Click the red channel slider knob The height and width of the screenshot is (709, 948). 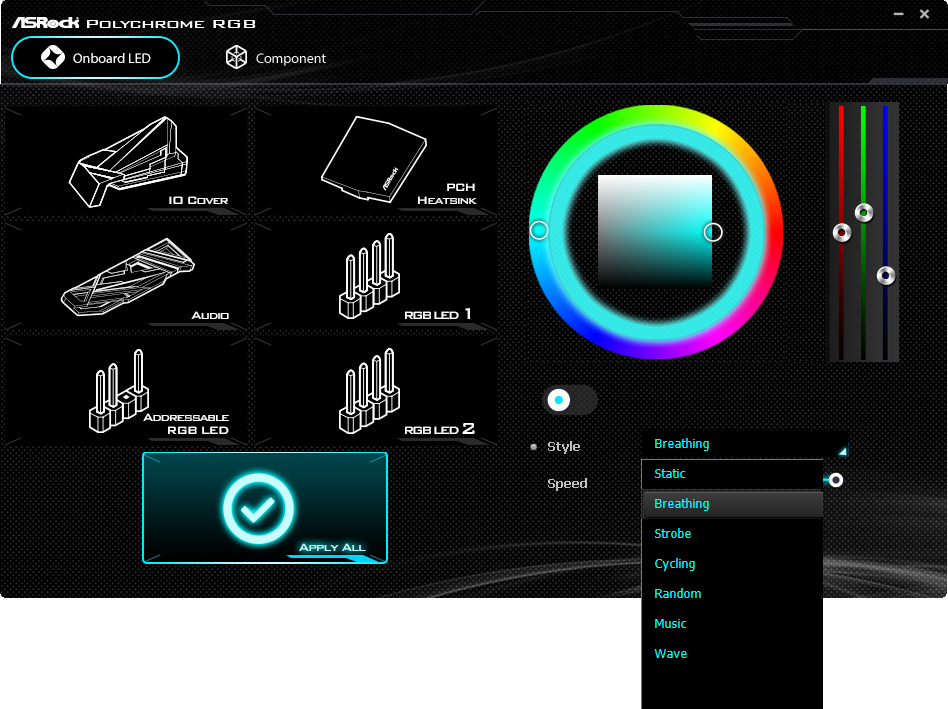point(842,232)
